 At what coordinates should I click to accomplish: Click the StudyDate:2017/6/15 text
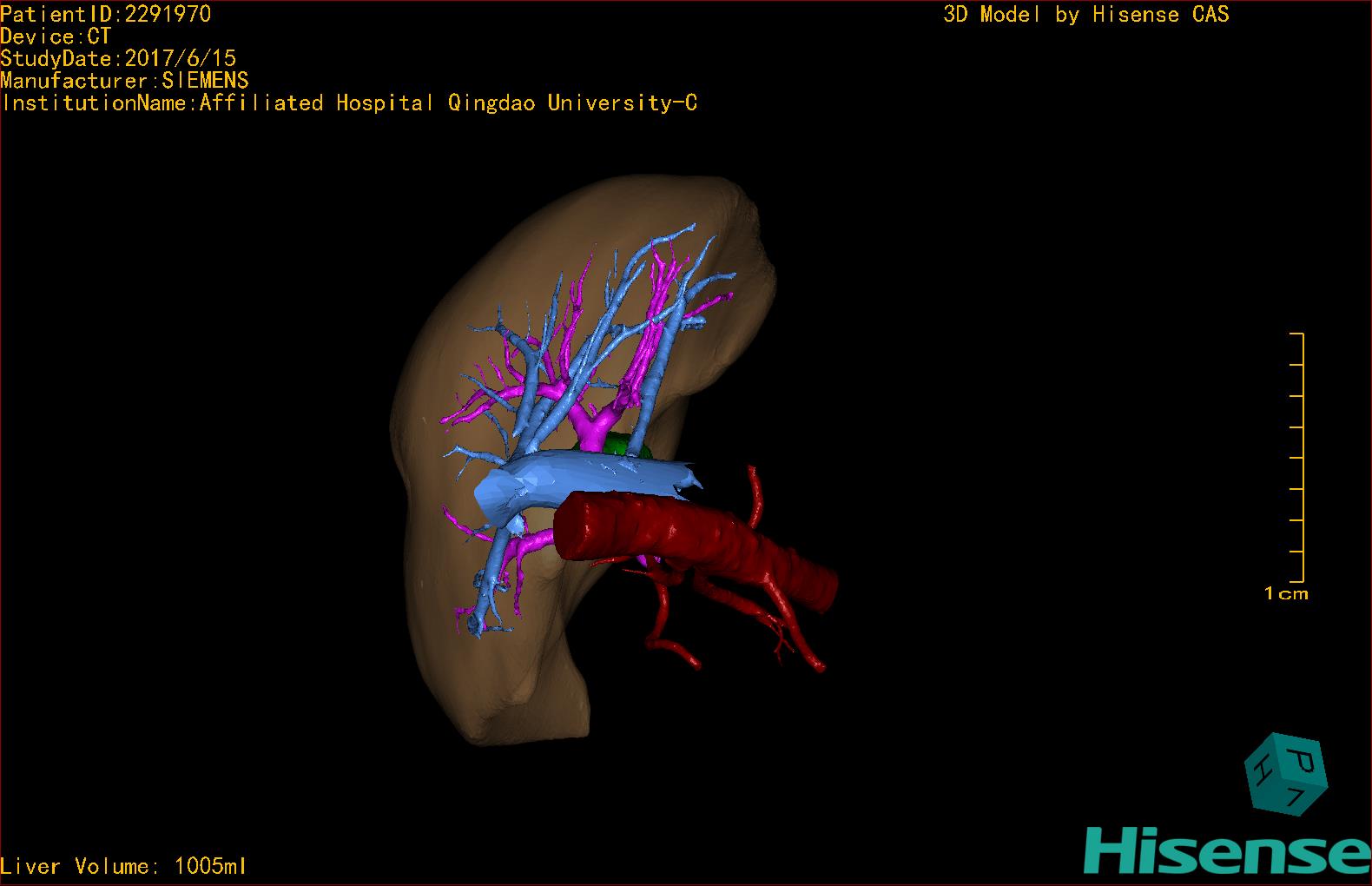pos(118,58)
